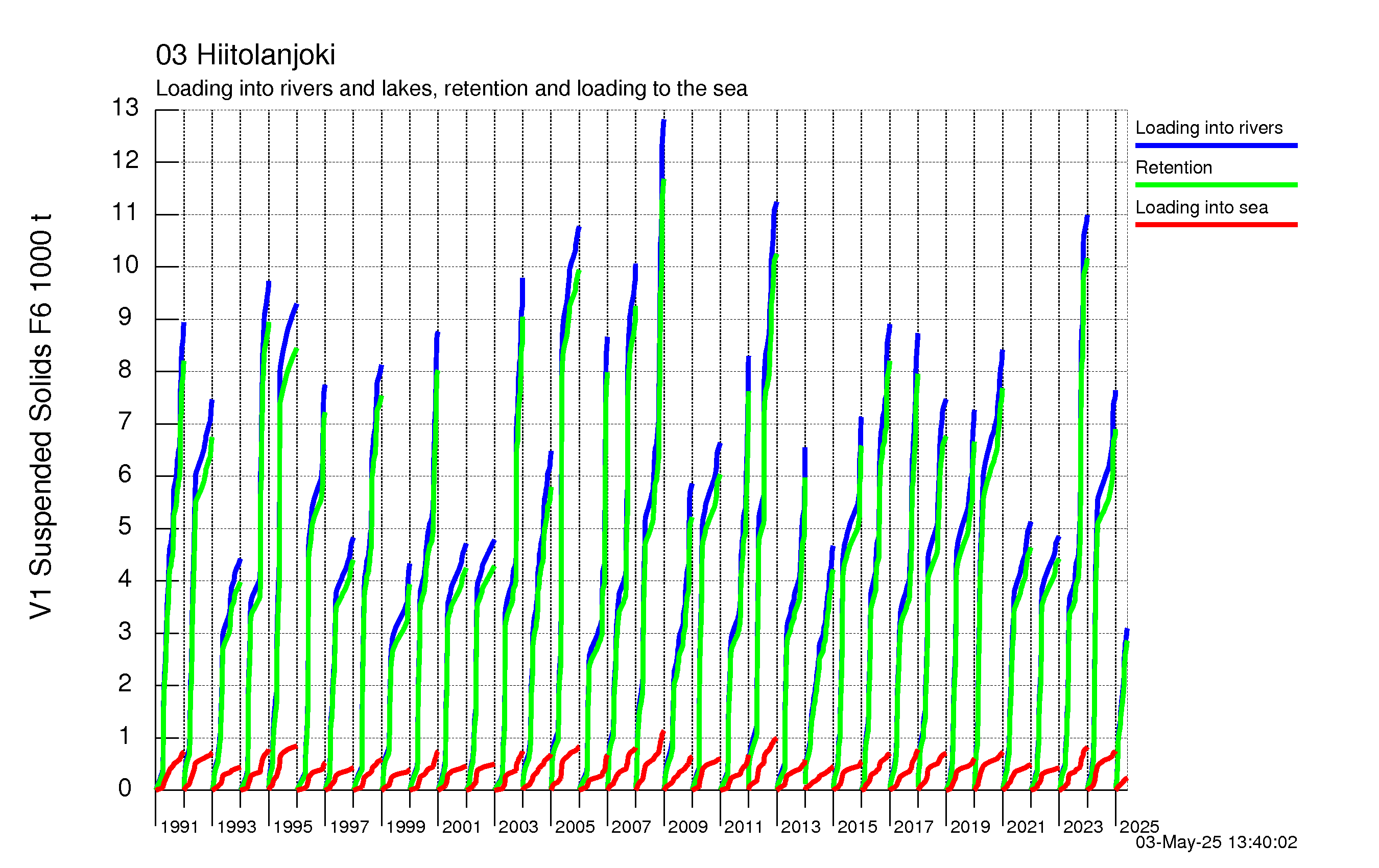Screen dimensions: 1379x868
Task: Click the x-axis year label 2007
Action: pyautogui.click(x=631, y=827)
